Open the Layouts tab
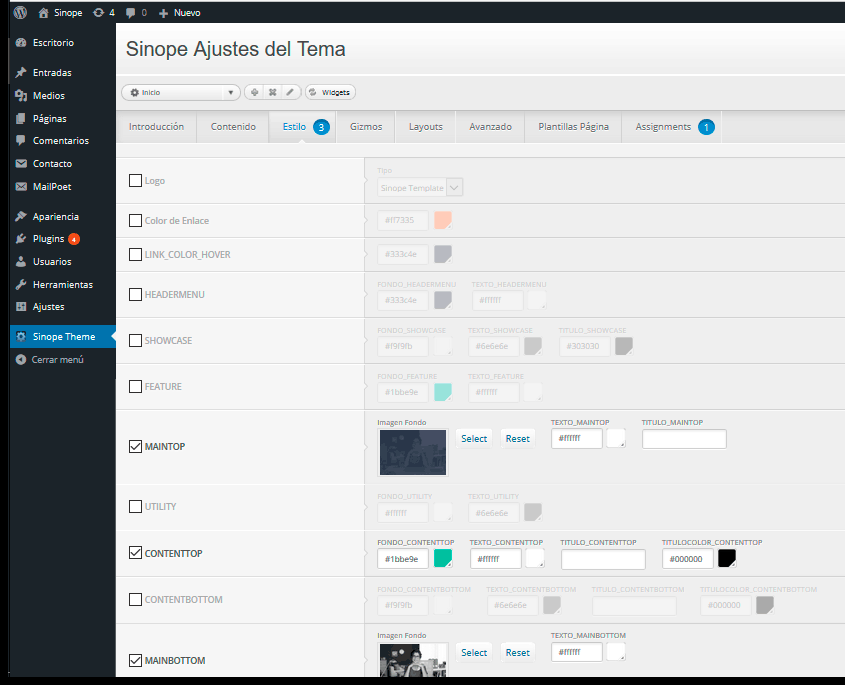Image resolution: width=845 pixels, height=685 pixels. [x=426, y=127]
